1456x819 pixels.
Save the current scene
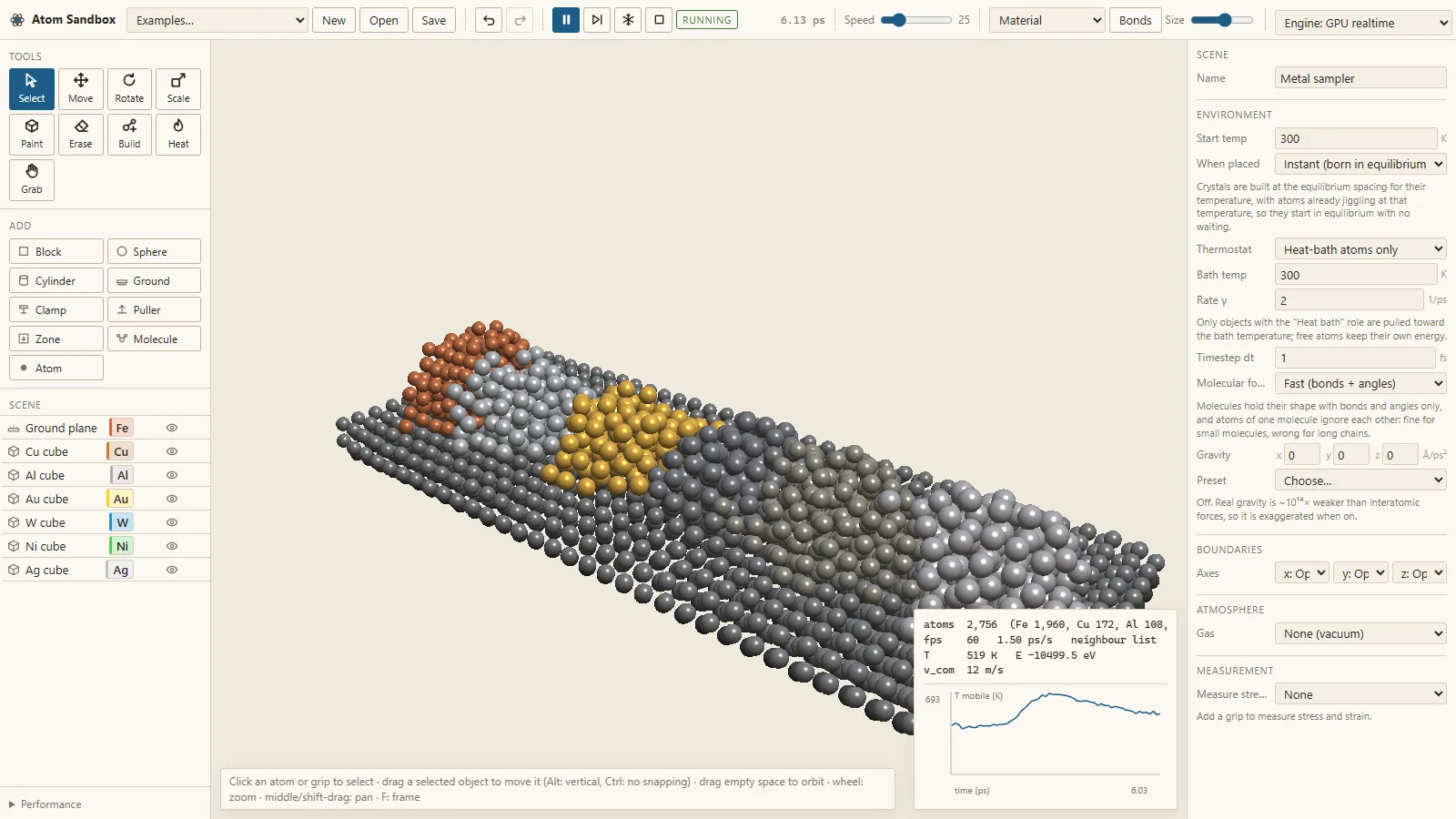[x=434, y=20]
